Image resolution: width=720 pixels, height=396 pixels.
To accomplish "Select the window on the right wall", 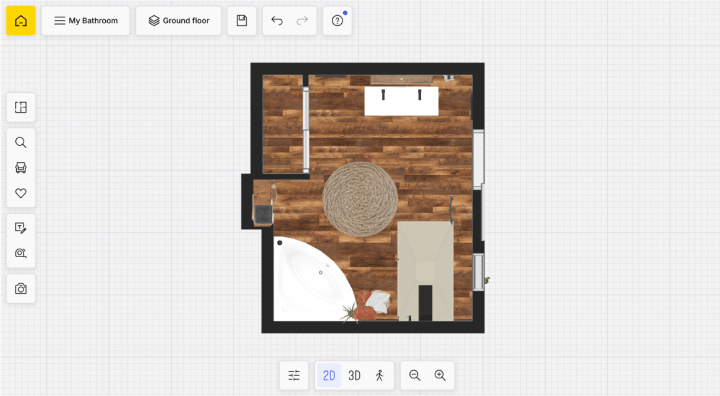I will click(x=478, y=159).
